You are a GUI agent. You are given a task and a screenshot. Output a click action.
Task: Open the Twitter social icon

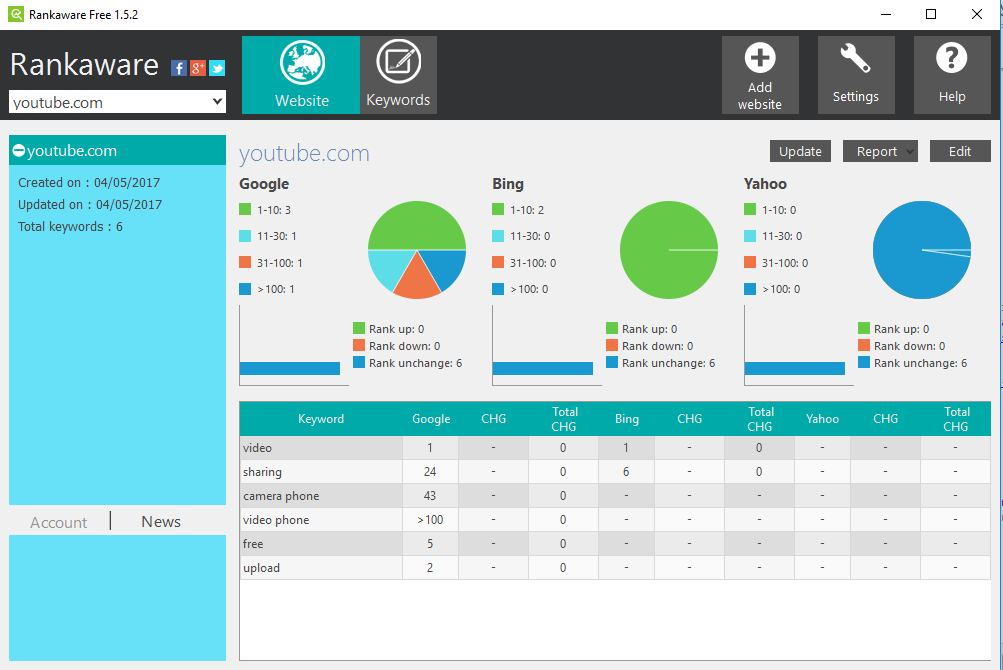[x=216, y=68]
